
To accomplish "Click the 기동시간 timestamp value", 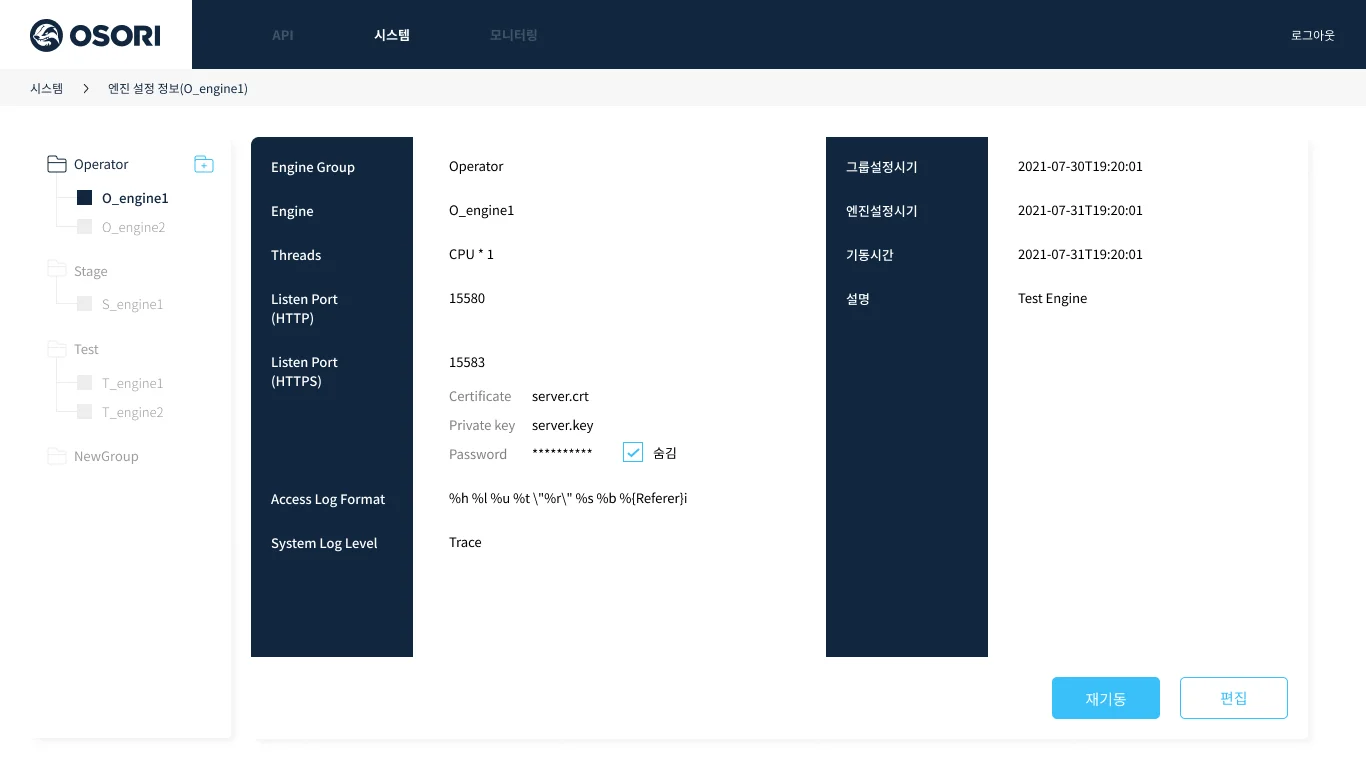I will tap(1080, 254).
